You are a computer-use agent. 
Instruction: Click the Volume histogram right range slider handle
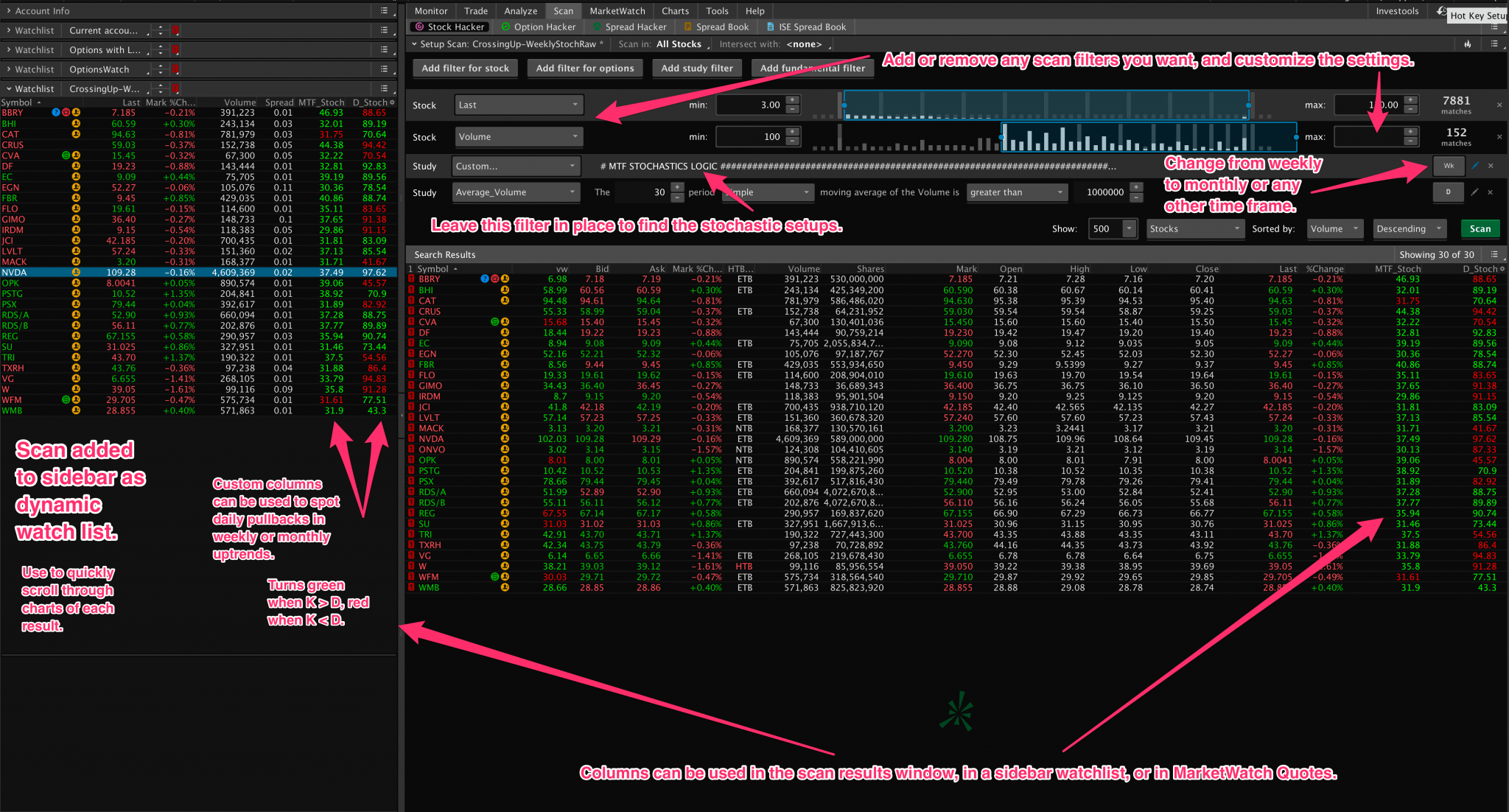[x=1295, y=137]
